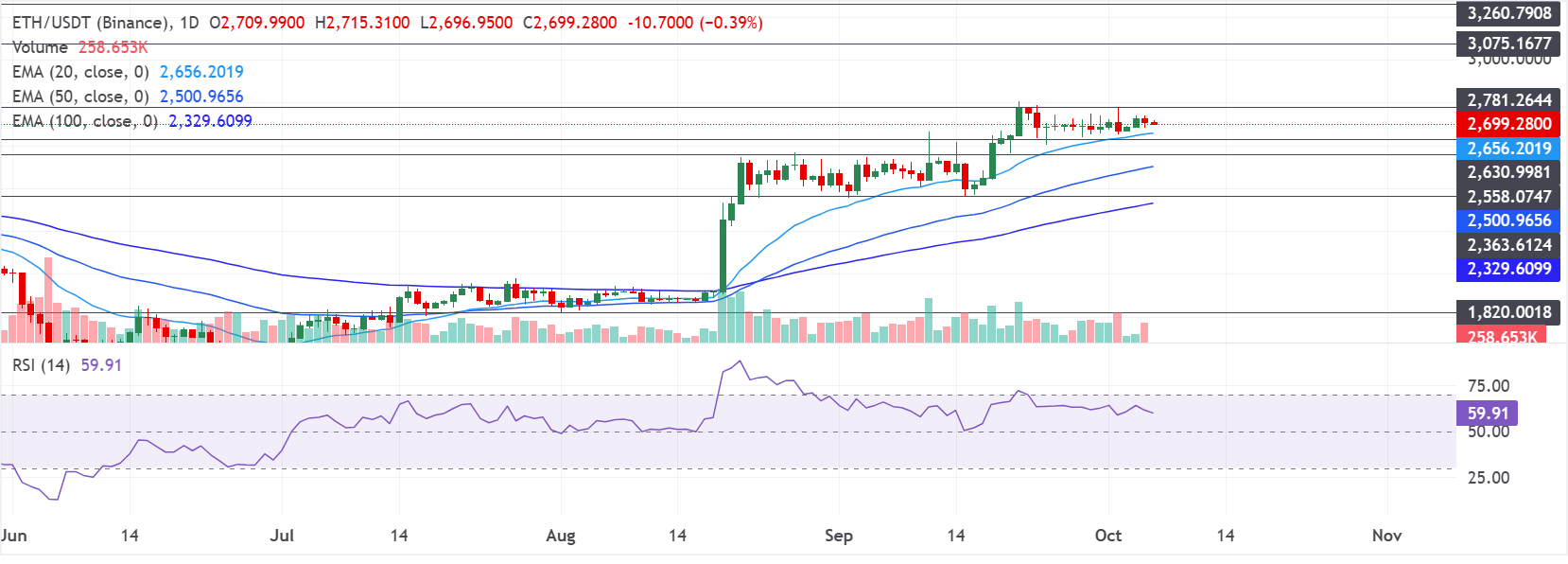Screen dimensions: 1568x564
Task: Click the Sep label on time axis
Action: (x=839, y=536)
